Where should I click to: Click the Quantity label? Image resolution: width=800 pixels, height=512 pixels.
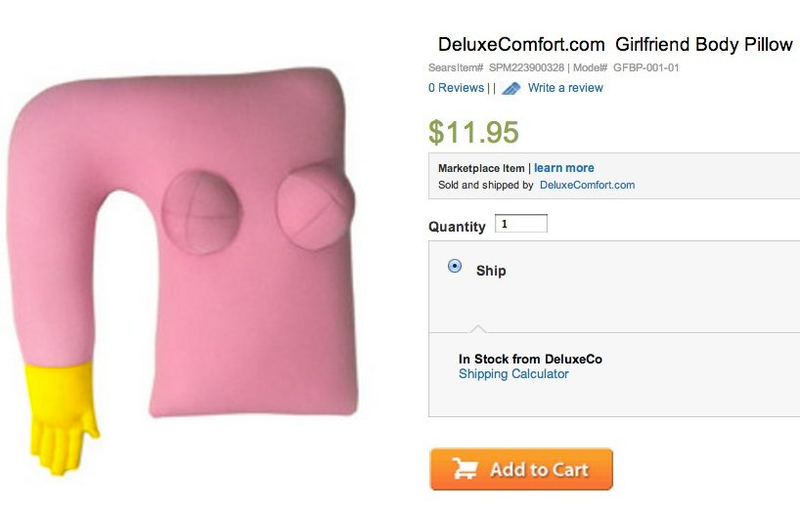[x=457, y=226]
